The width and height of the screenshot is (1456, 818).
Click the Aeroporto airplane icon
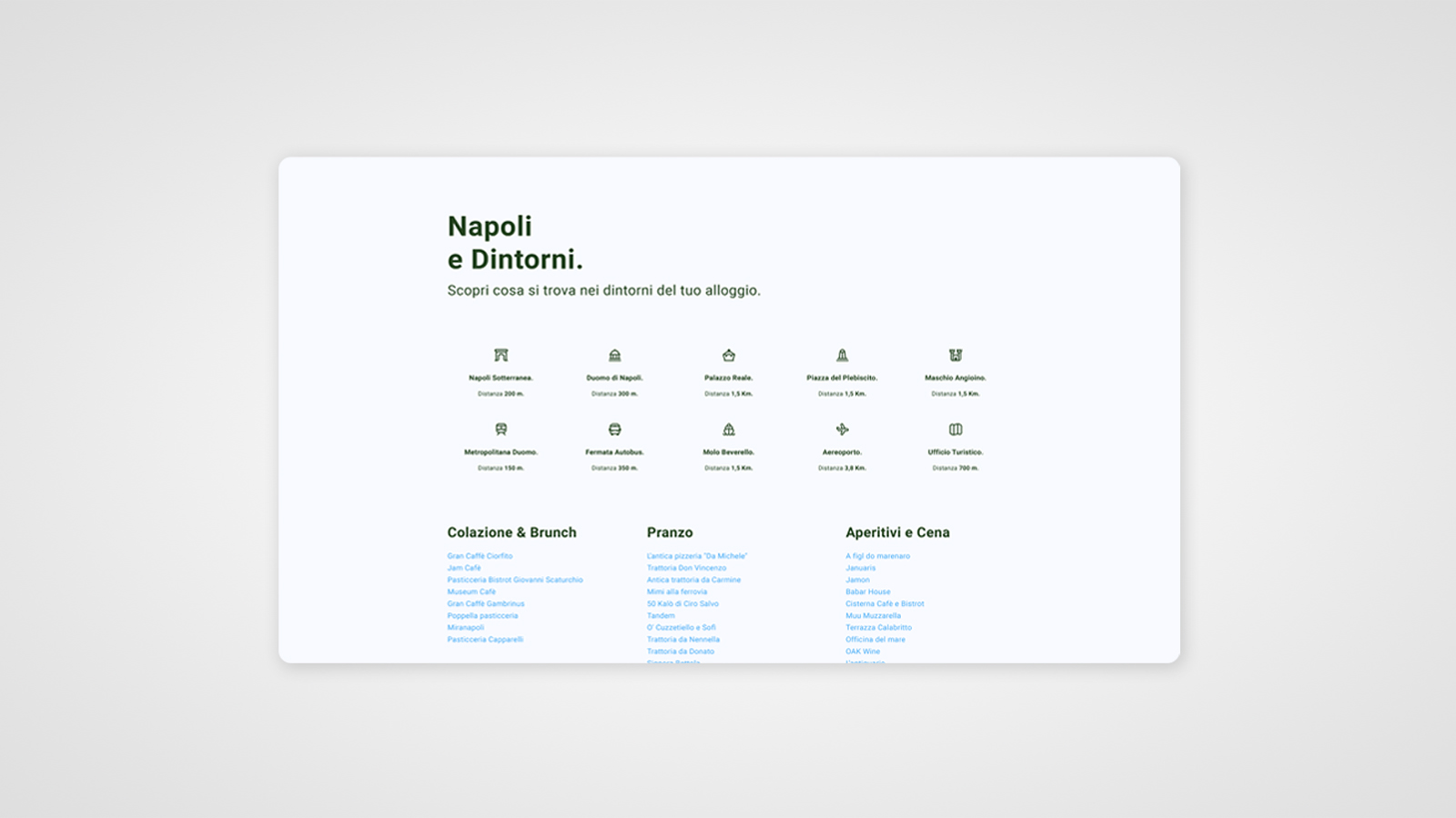point(842,429)
